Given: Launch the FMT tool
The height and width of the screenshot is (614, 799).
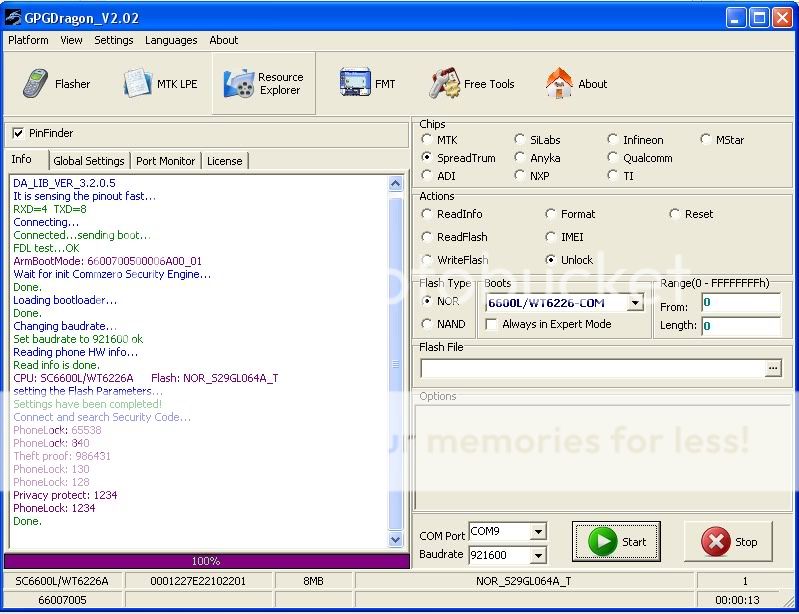Looking at the screenshot, I should (x=367, y=84).
